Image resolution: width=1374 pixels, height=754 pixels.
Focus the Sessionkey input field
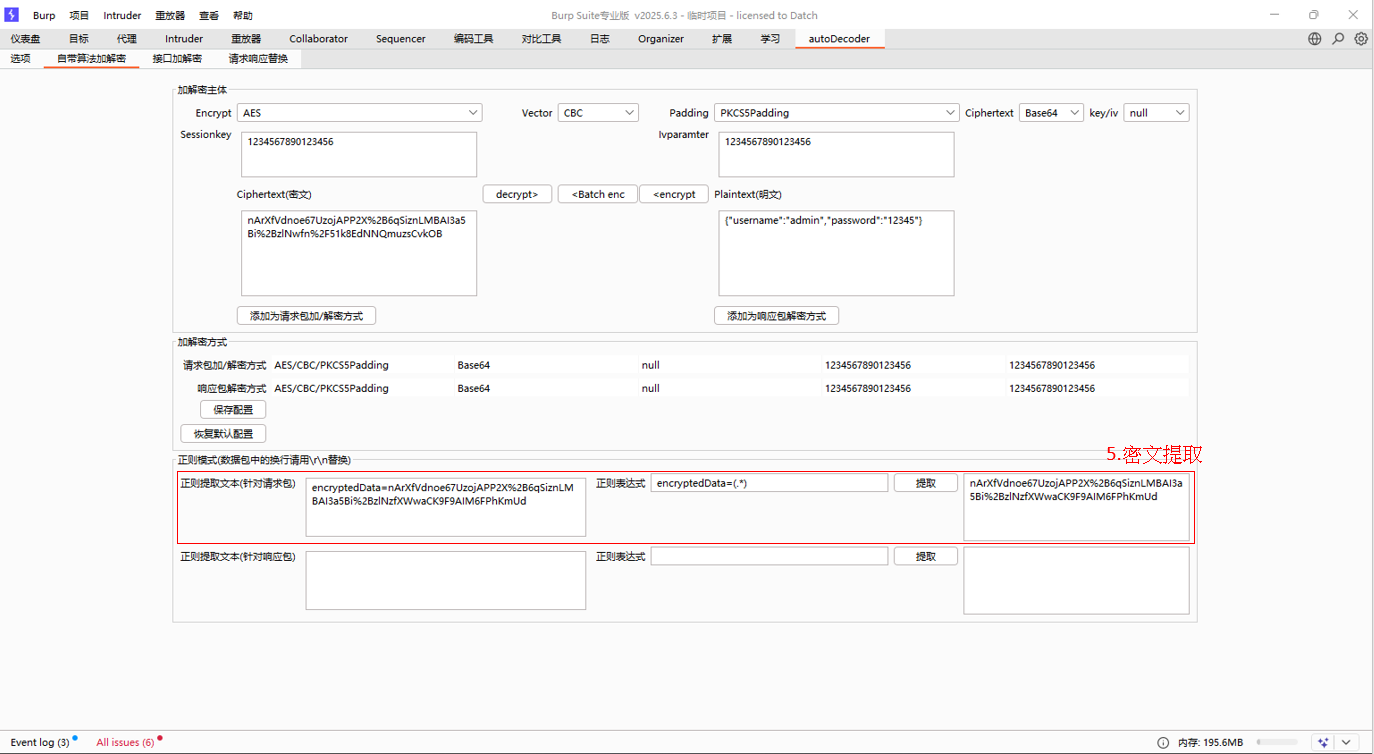coord(359,155)
